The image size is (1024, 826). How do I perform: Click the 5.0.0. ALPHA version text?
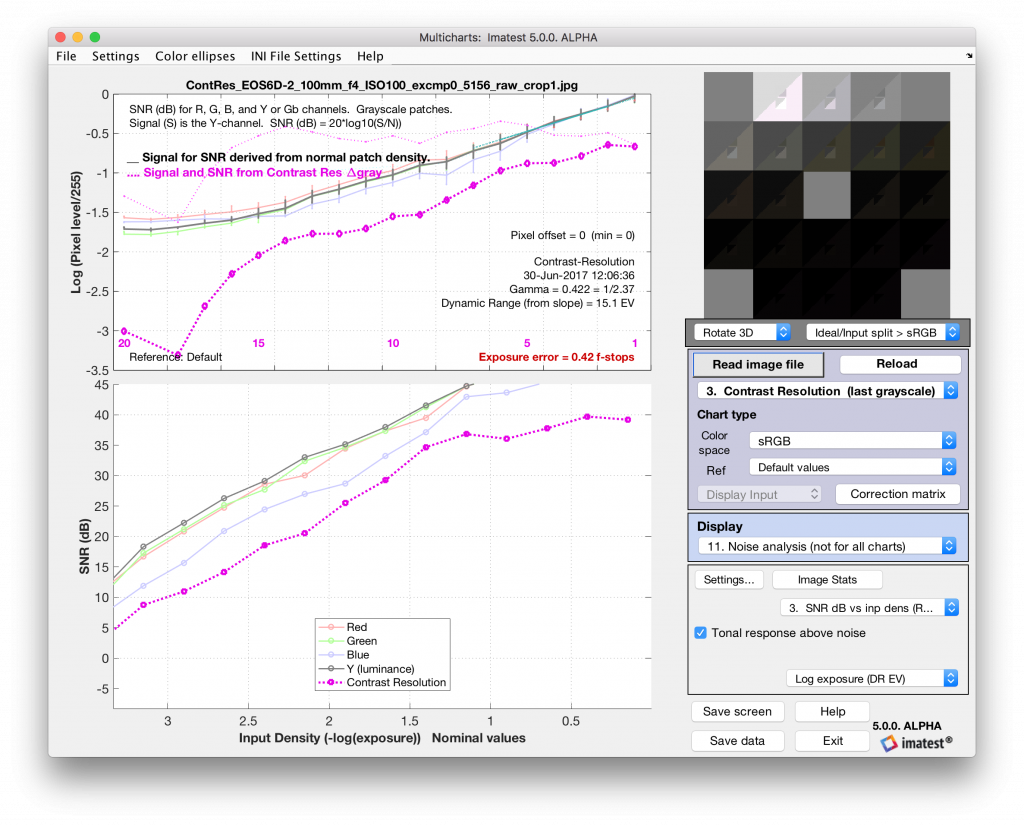[x=906, y=726]
